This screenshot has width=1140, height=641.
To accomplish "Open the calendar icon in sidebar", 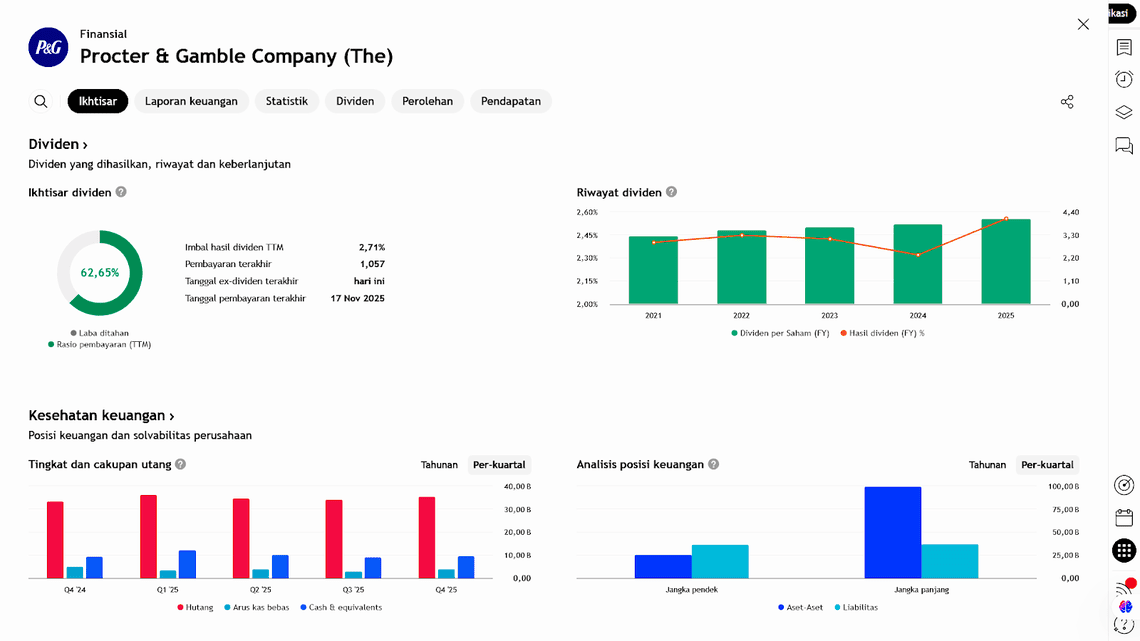I will click(x=1124, y=517).
